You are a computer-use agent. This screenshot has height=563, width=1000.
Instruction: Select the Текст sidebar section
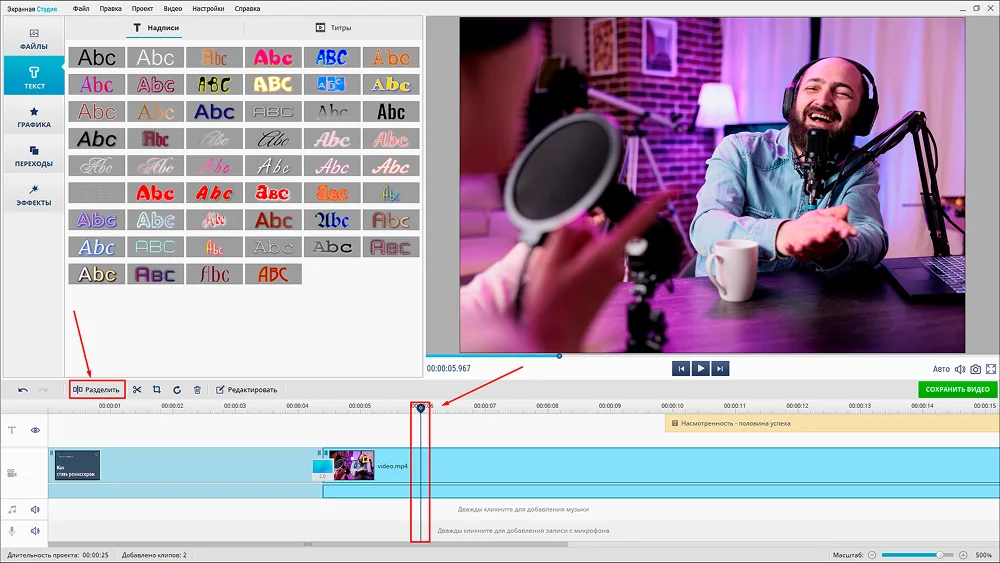click(34, 77)
